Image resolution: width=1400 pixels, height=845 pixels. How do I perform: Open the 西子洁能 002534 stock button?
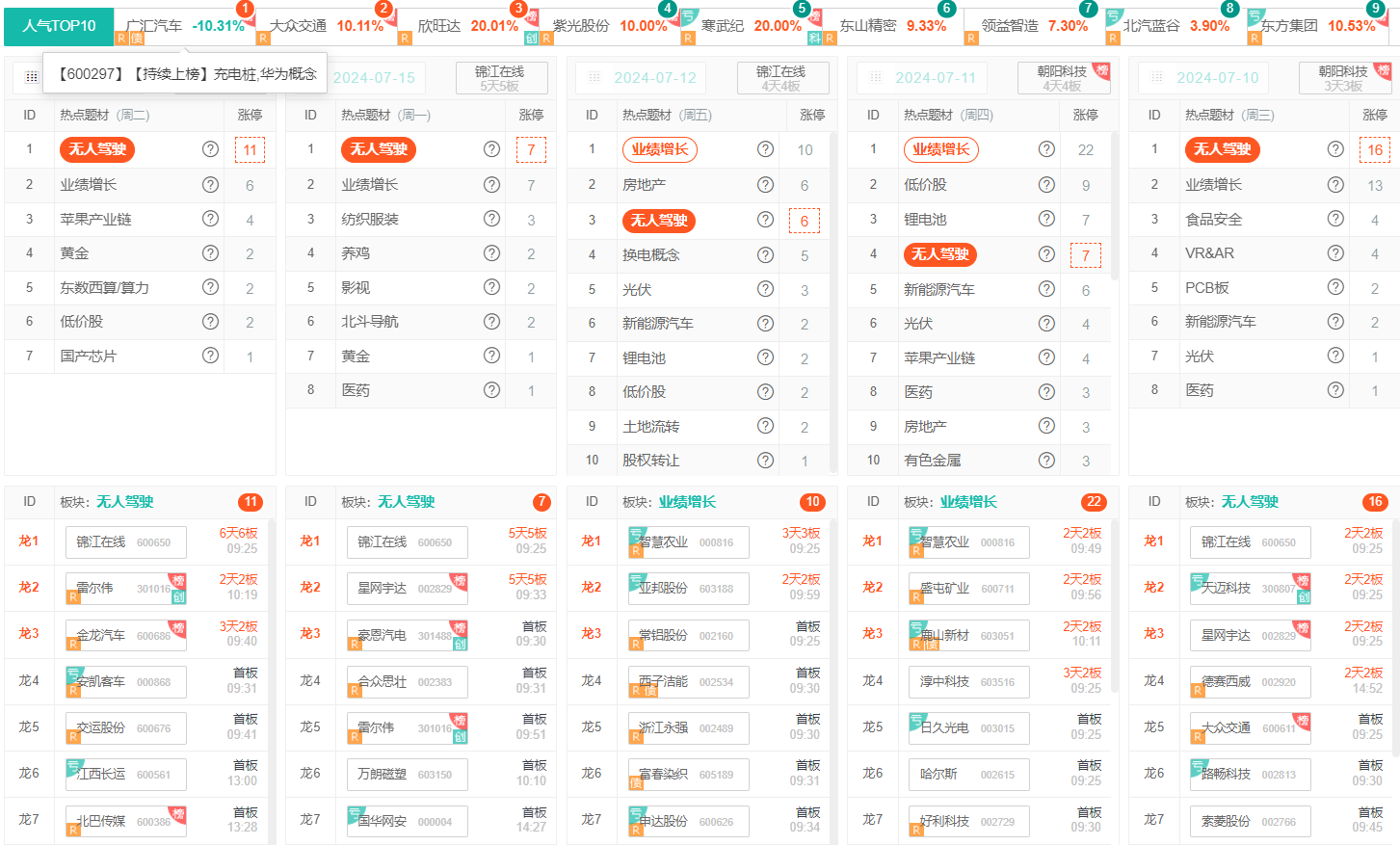click(688, 682)
